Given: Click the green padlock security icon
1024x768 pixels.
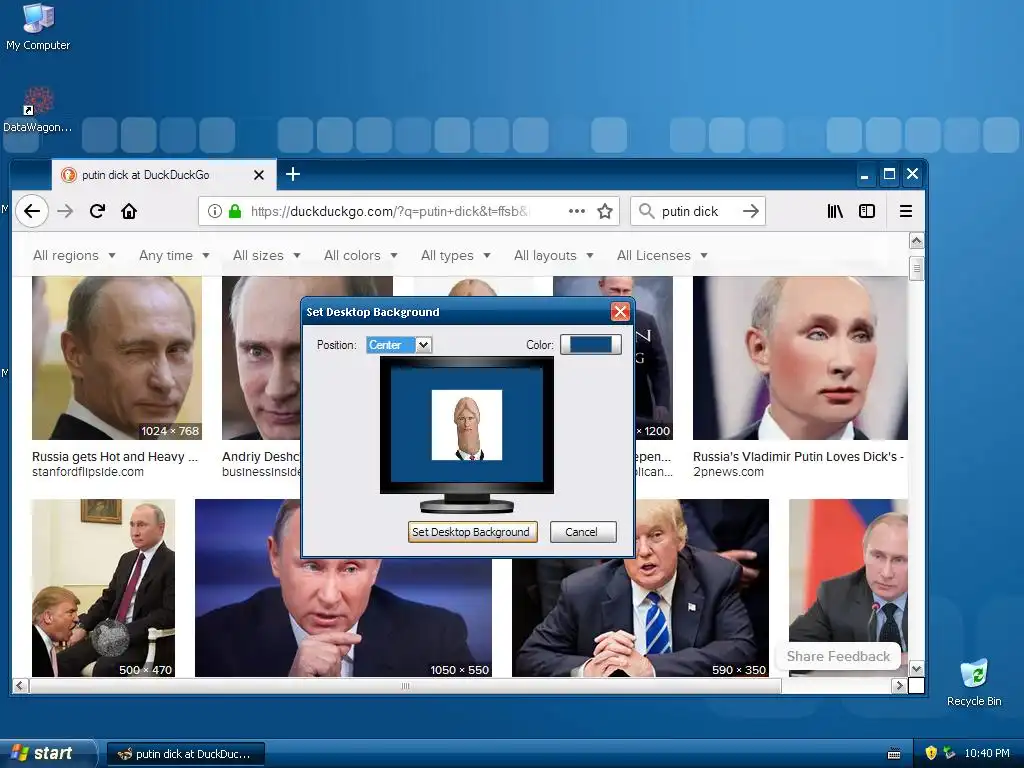Looking at the screenshot, I should pyautogui.click(x=235, y=211).
